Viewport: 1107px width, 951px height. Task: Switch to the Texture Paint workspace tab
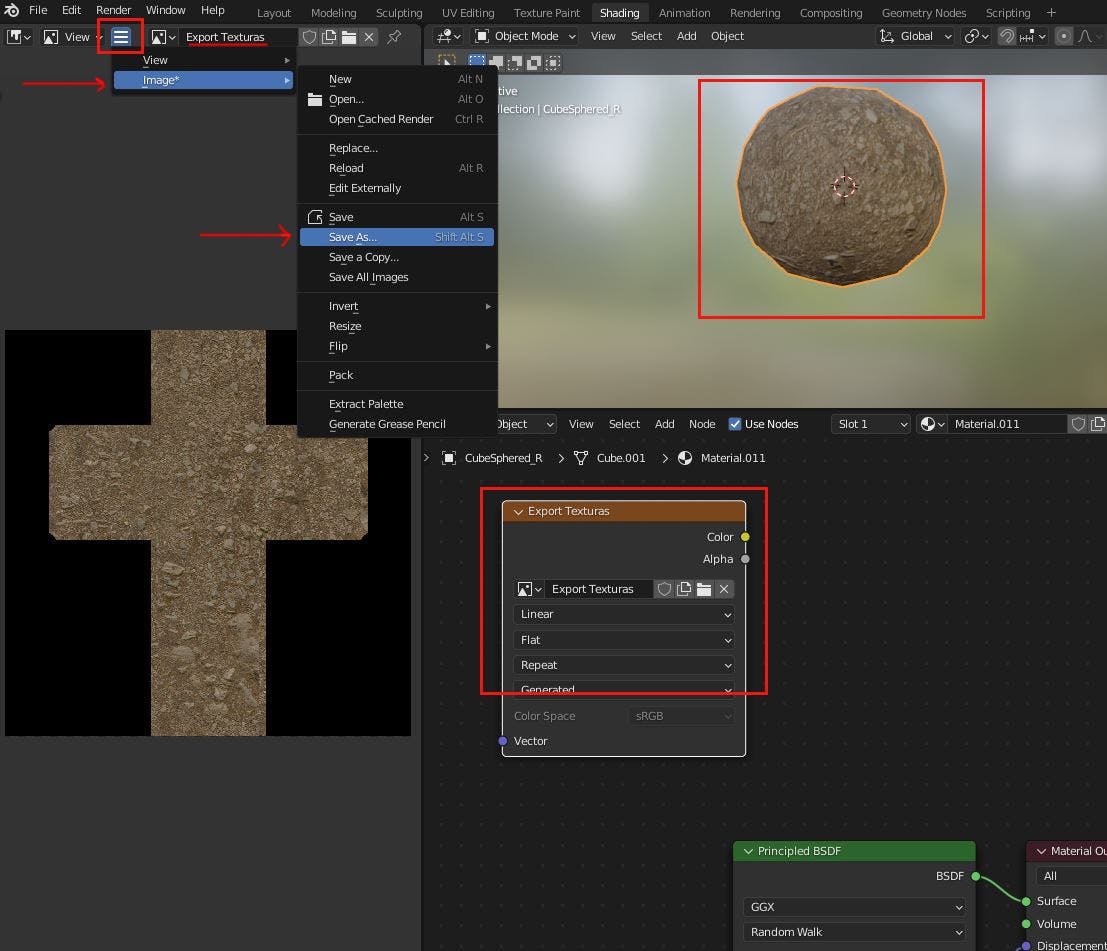coord(546,13)
